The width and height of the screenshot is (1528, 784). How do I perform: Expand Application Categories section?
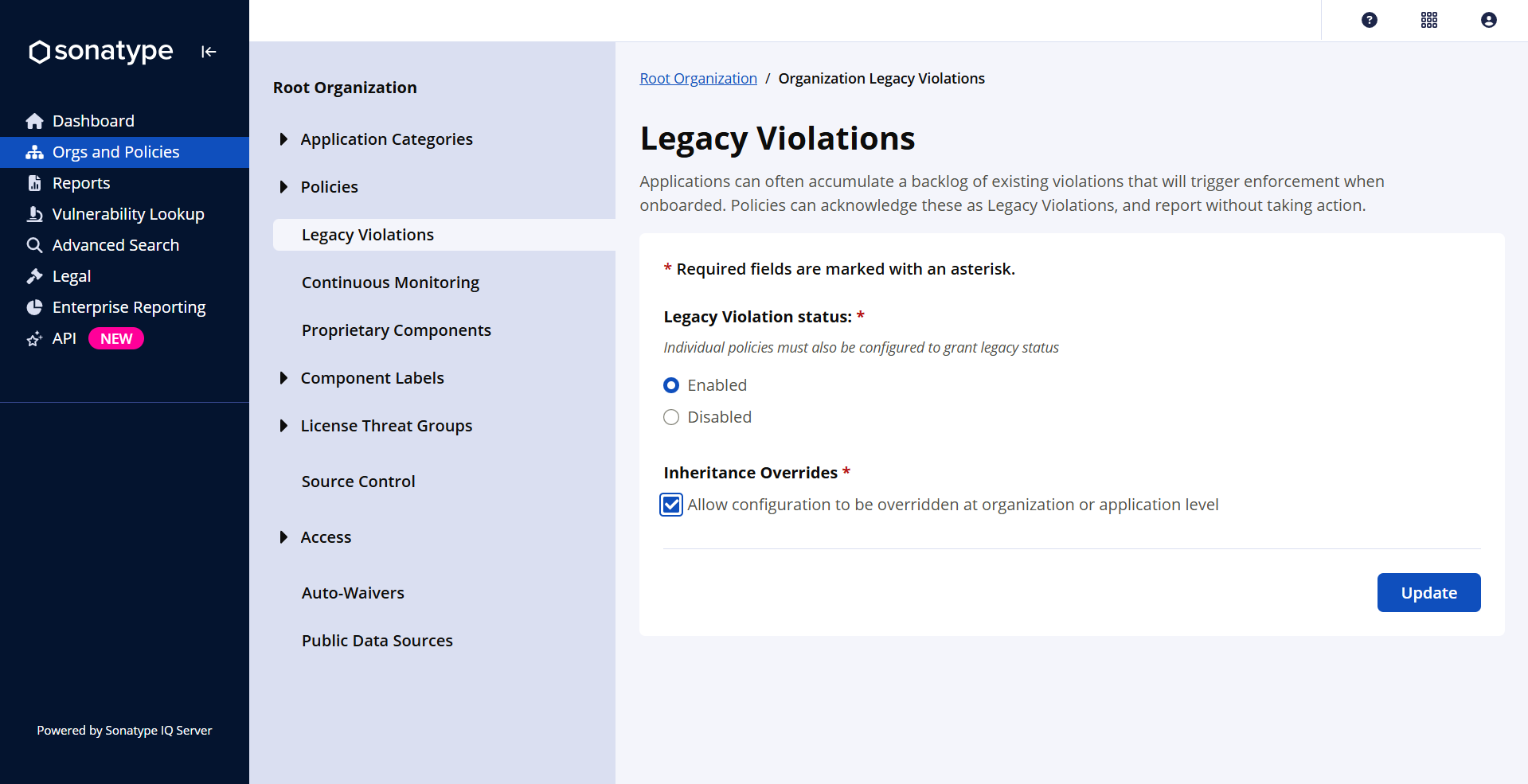(283, 139)
